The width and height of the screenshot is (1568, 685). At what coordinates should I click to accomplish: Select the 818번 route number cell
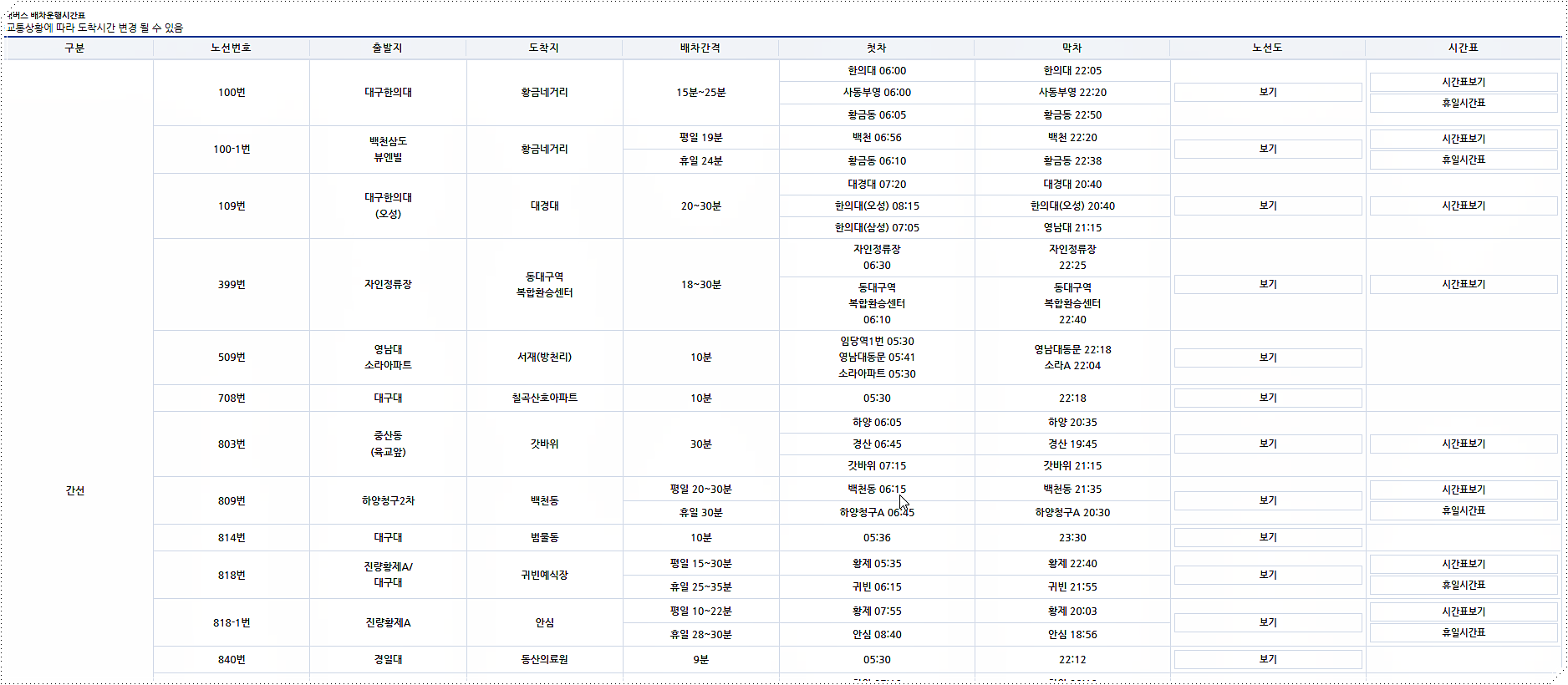[232, 576]
